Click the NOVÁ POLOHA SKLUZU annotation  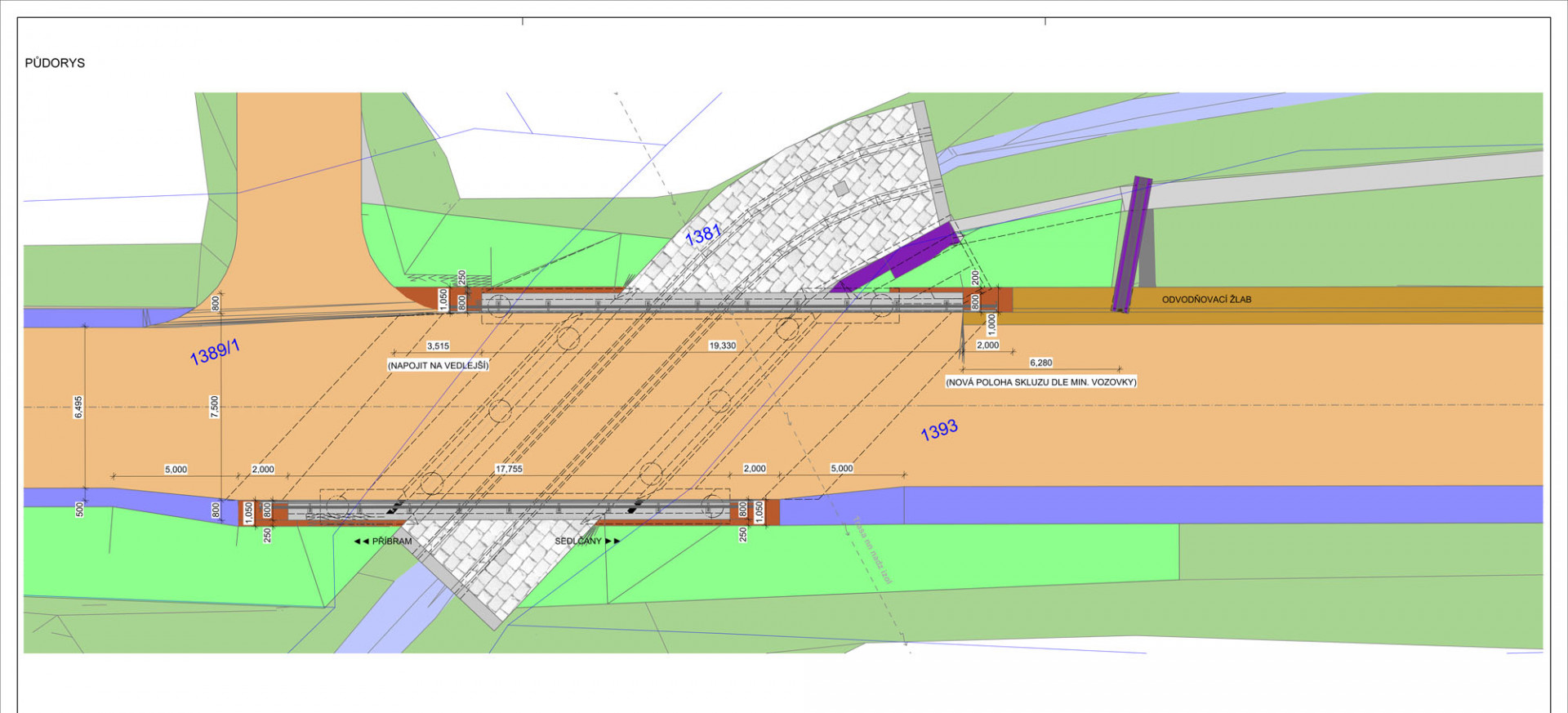pyautogui.click(x=1040, y=382)
